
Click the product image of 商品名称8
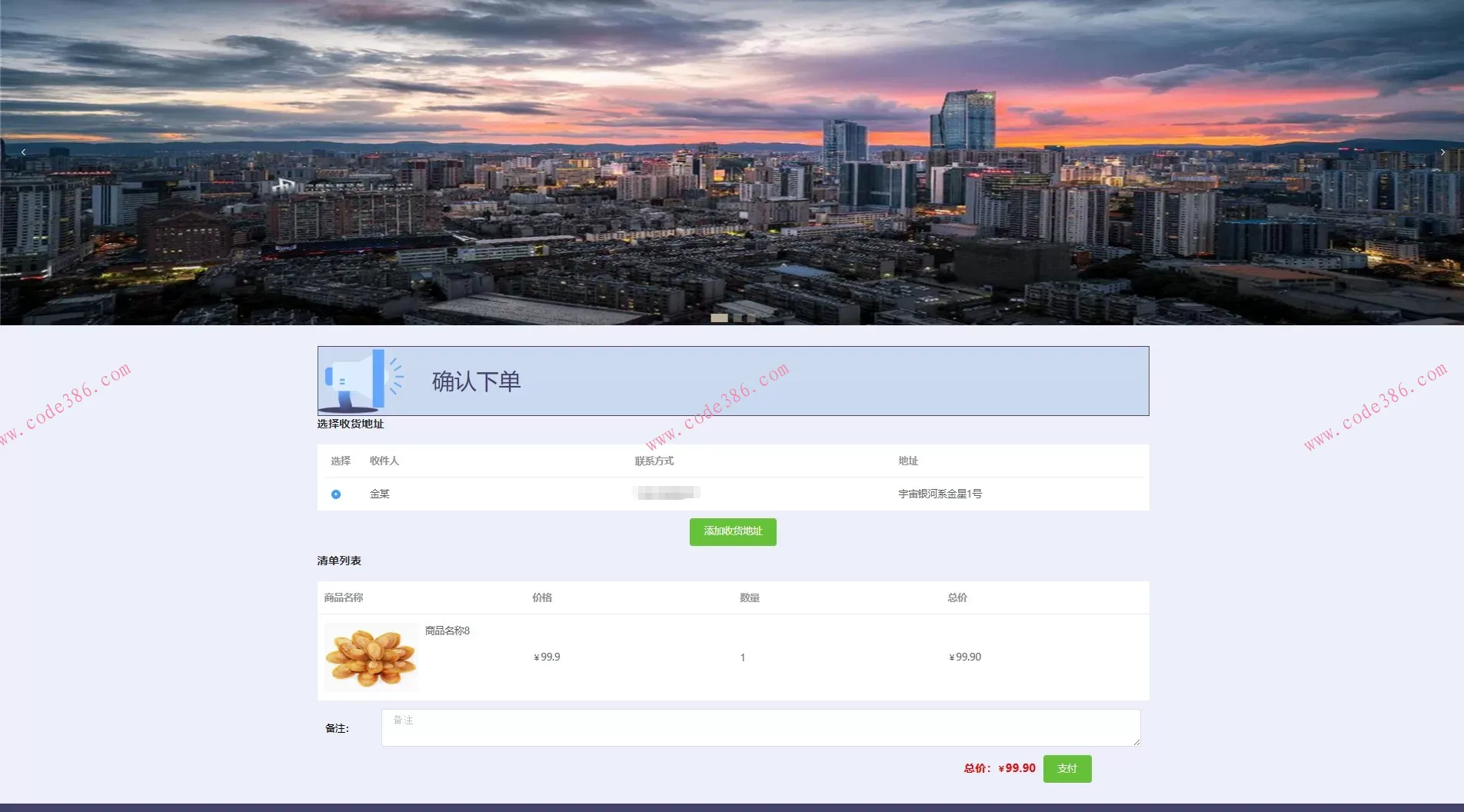pyautogui.click(x=371, y=657)
